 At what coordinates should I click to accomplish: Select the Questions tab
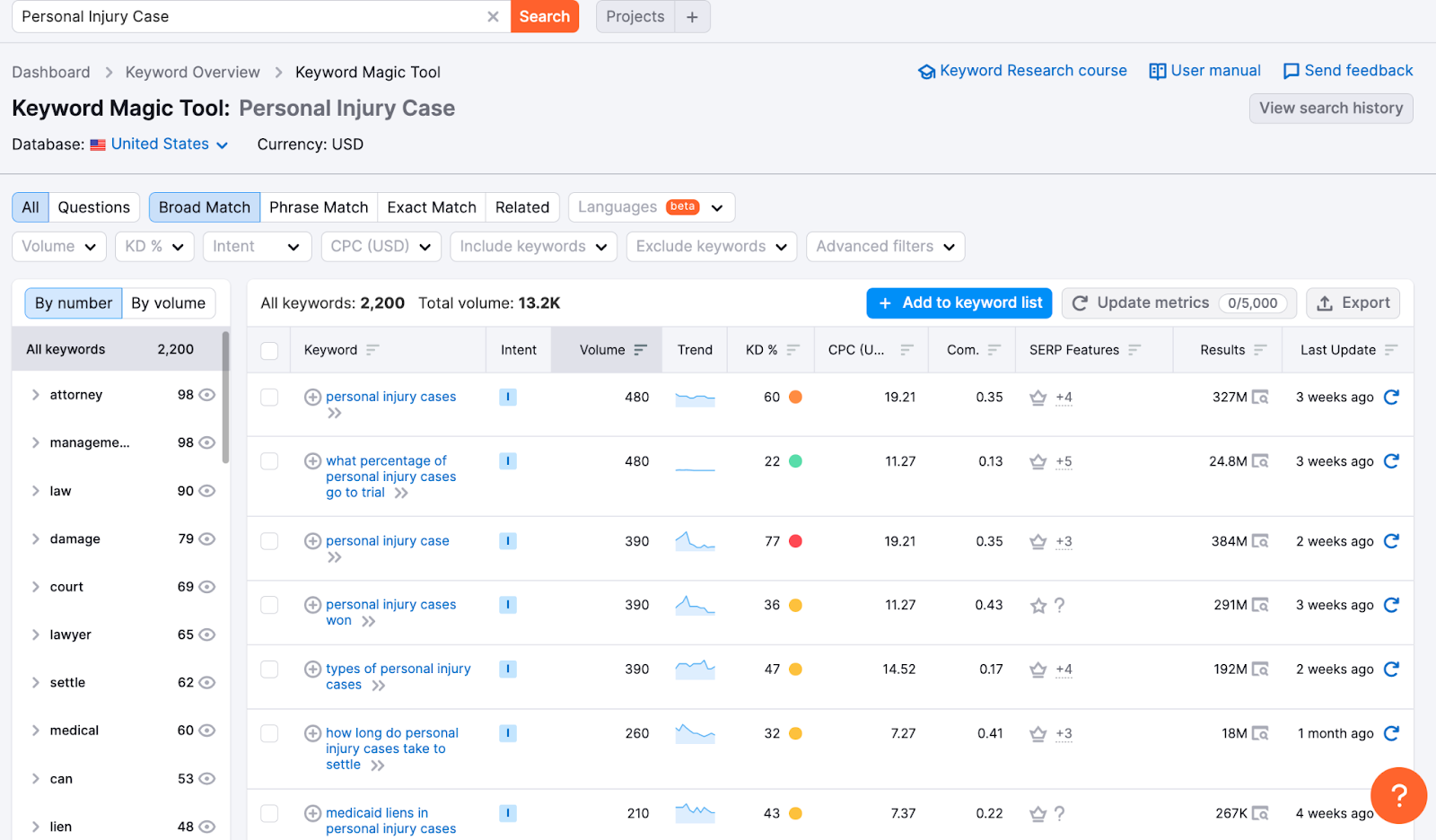93,207
